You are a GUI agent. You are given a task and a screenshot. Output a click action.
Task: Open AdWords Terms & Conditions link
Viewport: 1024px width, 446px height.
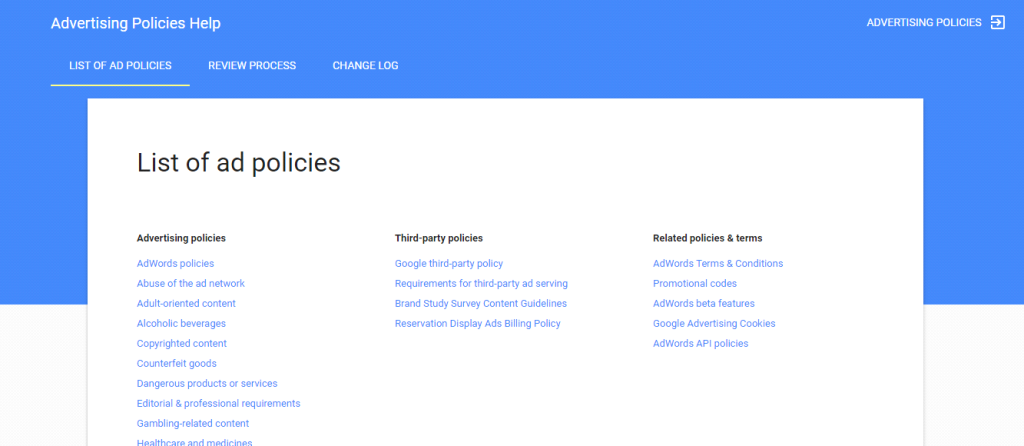[718, 264]
